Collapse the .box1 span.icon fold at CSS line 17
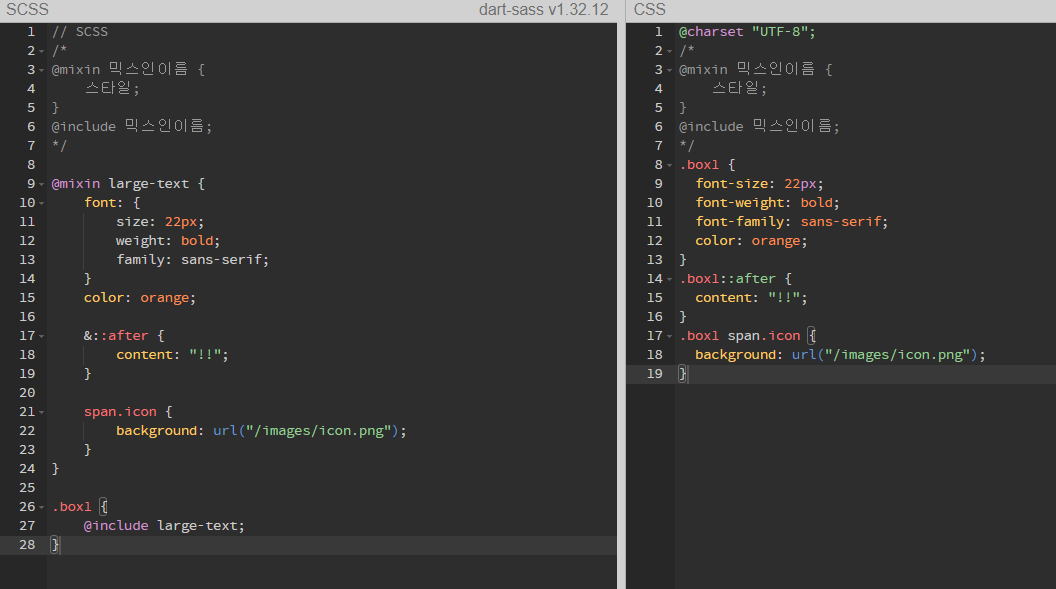The image size is (1056, 589). coord(669,336)
